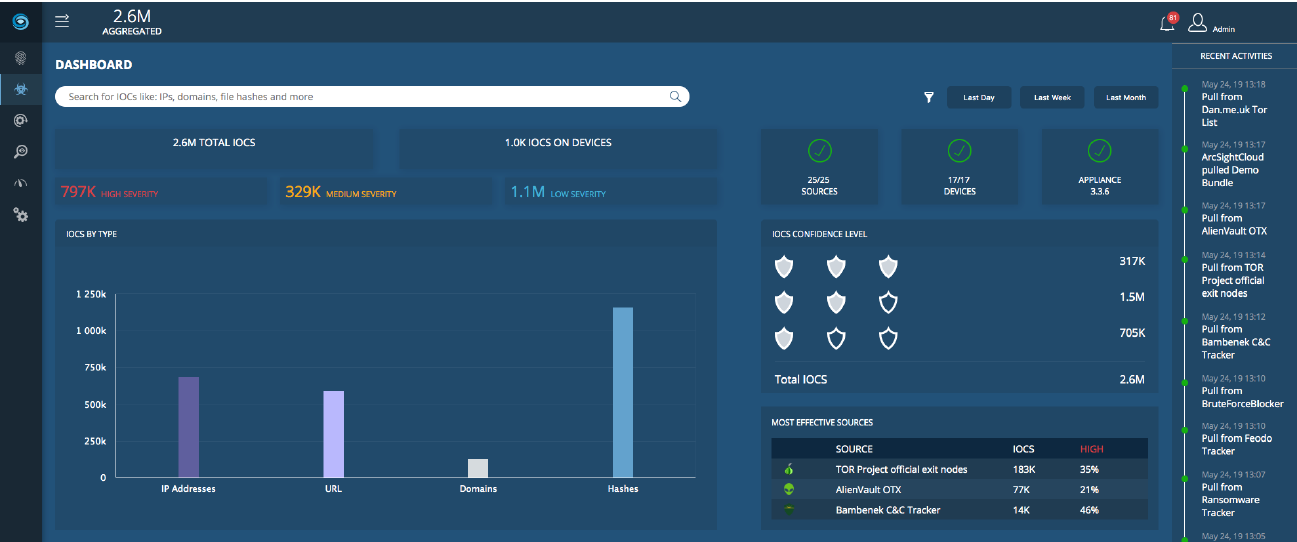Click the 17/17 Devices green checkmark
This screenshot has width=1297, height=542.
(959, 151)
